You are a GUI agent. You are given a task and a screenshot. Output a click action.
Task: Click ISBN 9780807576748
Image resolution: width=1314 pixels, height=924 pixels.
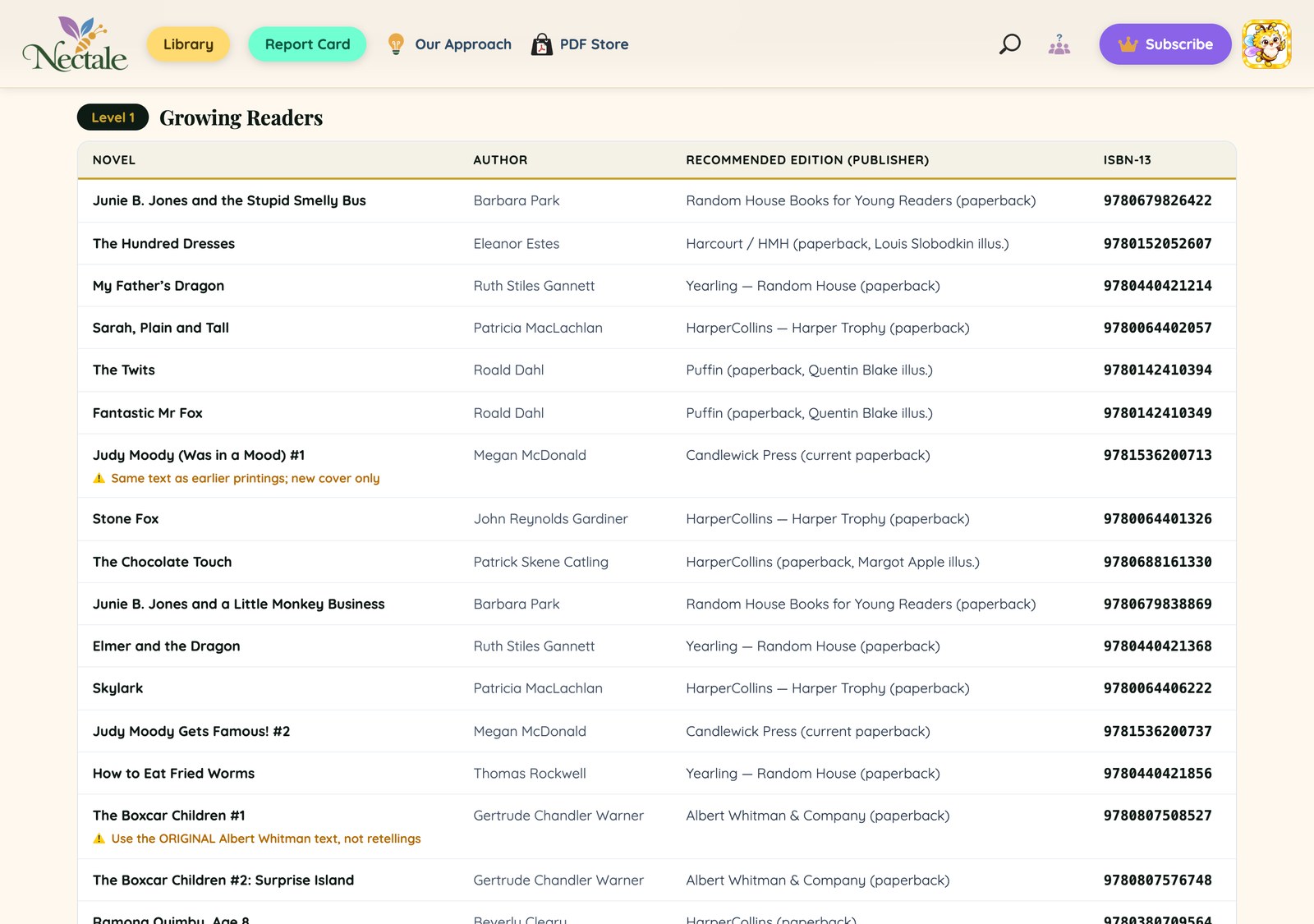click(1157, 880)
